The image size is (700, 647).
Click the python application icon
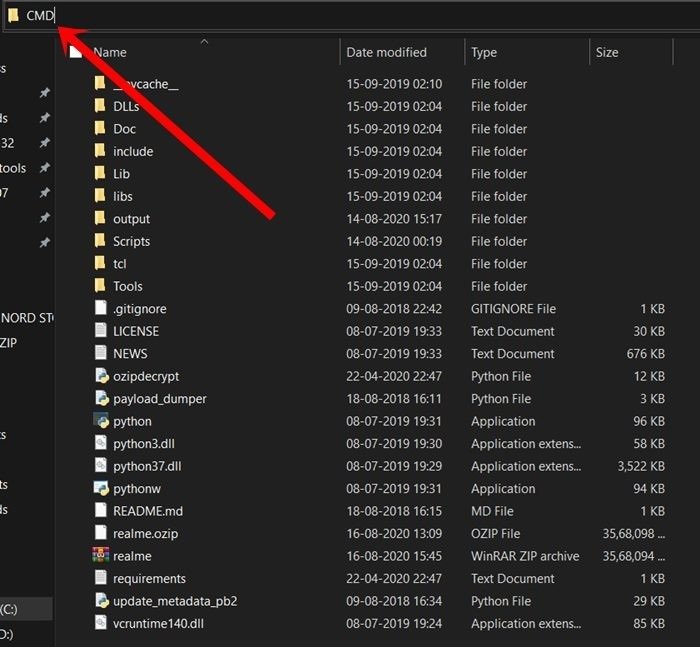click(x=101, y=421)
